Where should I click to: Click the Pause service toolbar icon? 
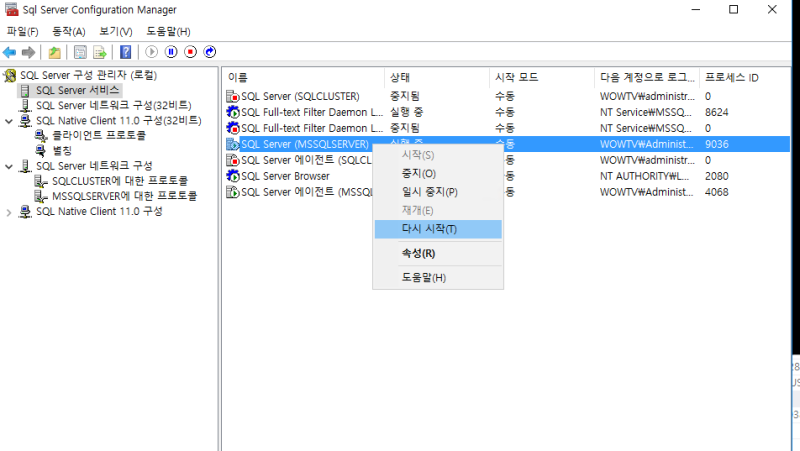[x=171, y=52]
